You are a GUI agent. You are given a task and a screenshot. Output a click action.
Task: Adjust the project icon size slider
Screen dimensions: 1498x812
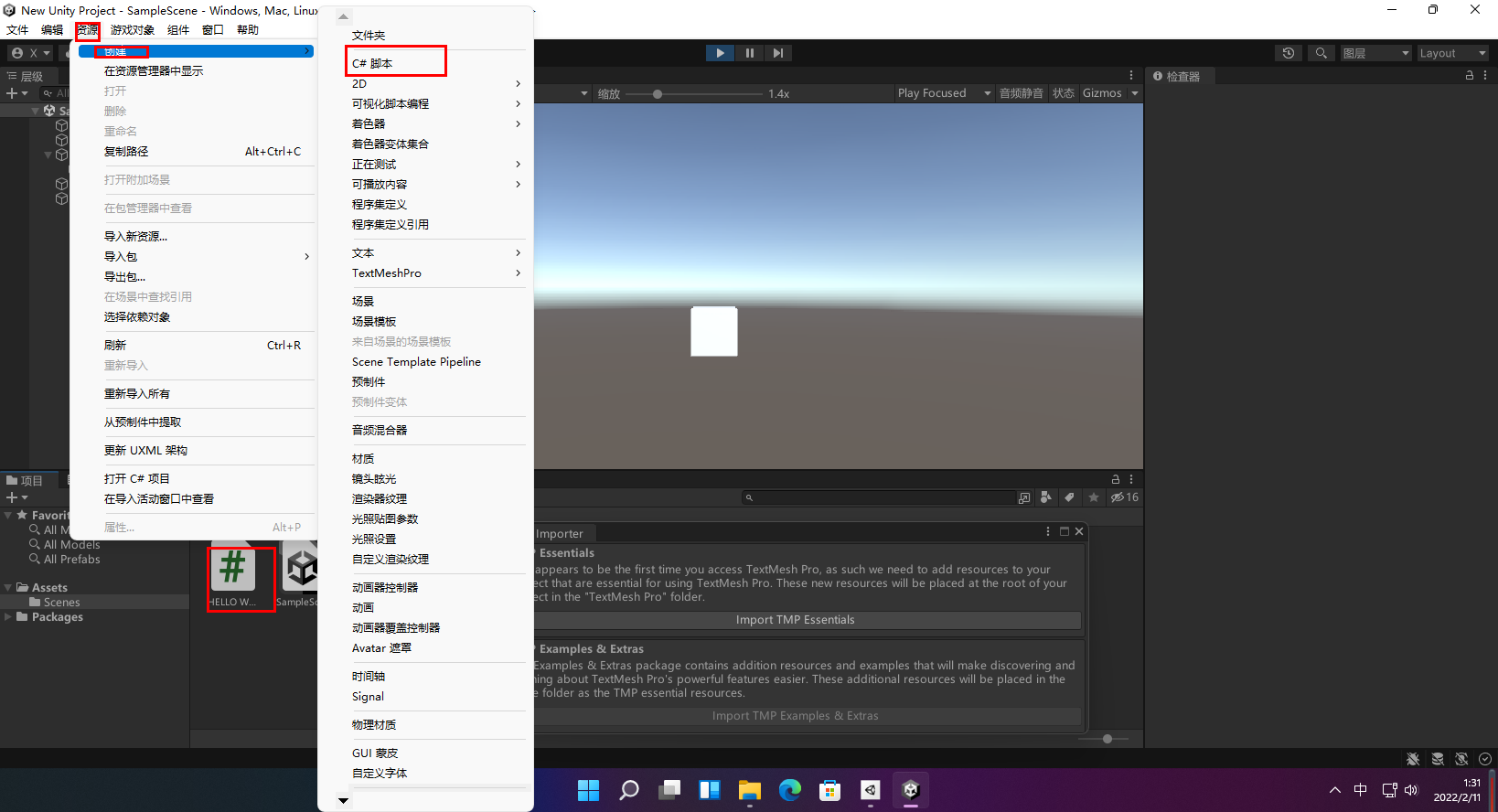click(x=1106, y=739)
